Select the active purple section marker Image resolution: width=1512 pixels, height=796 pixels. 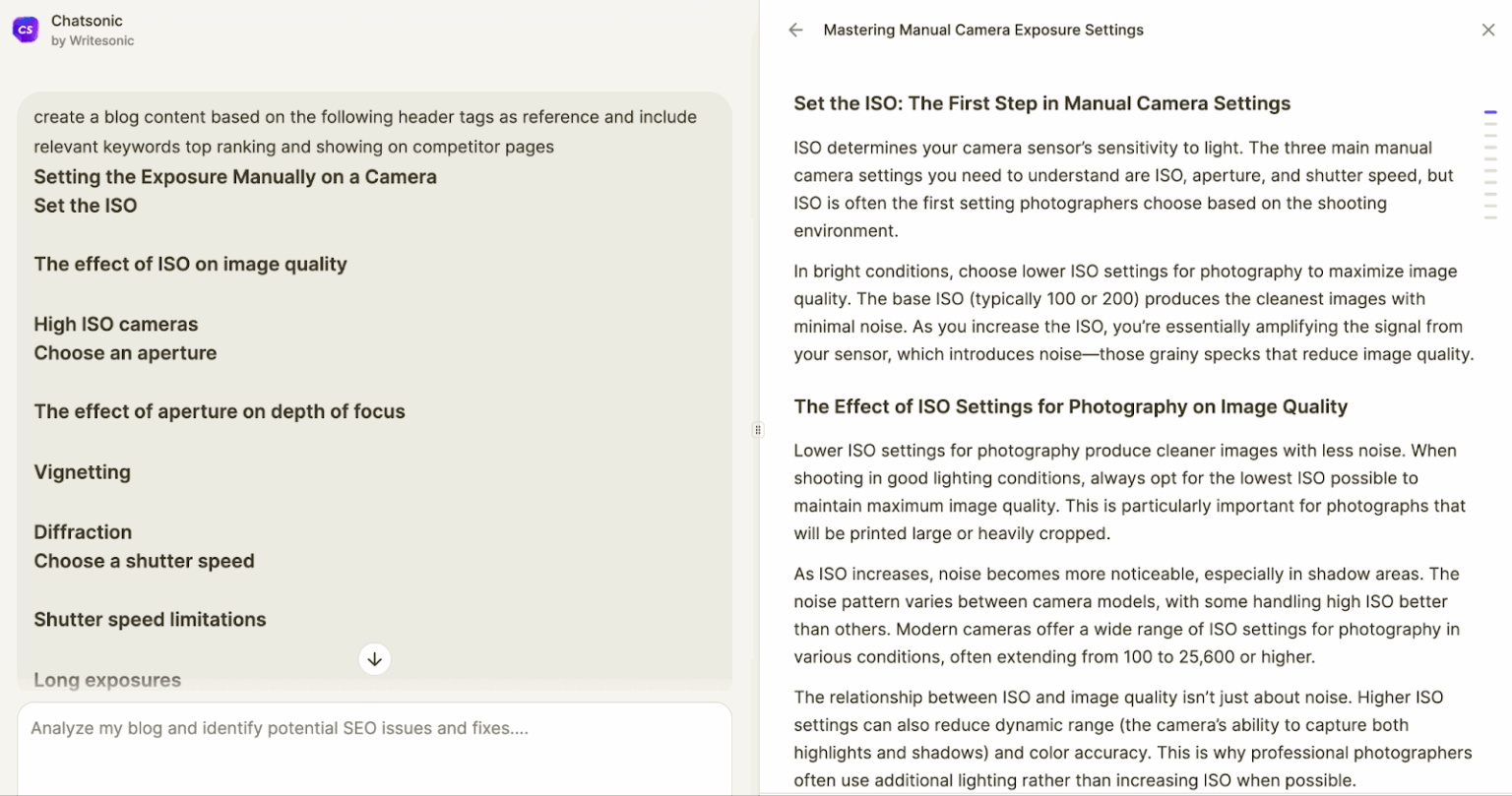click(1490, 112)
